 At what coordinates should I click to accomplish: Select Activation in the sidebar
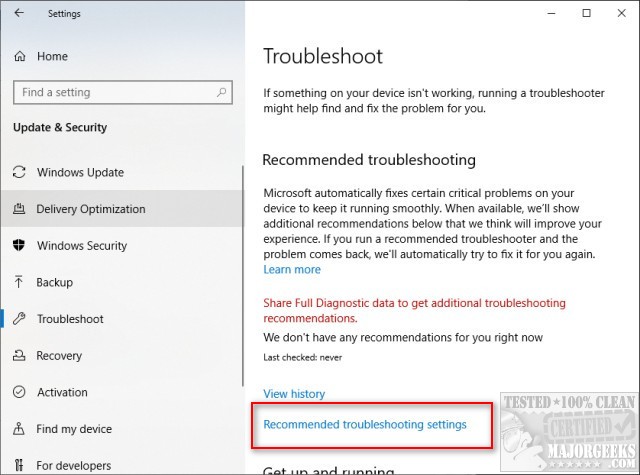tap(62, 393)
